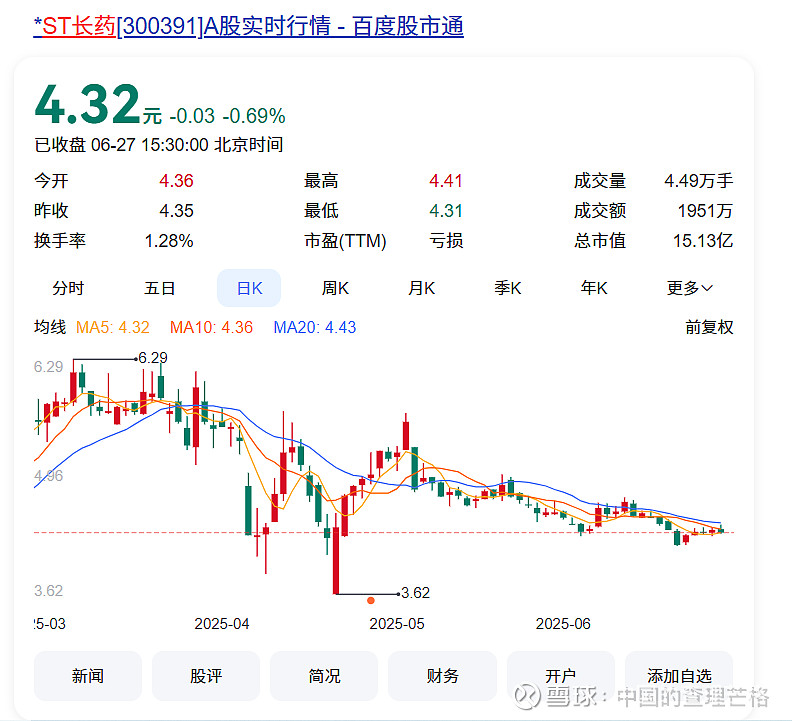The width and height of the screenshot is (792, 721).
Task: Expand the 更多 dropdown
Action: click(x=689, y=288)
